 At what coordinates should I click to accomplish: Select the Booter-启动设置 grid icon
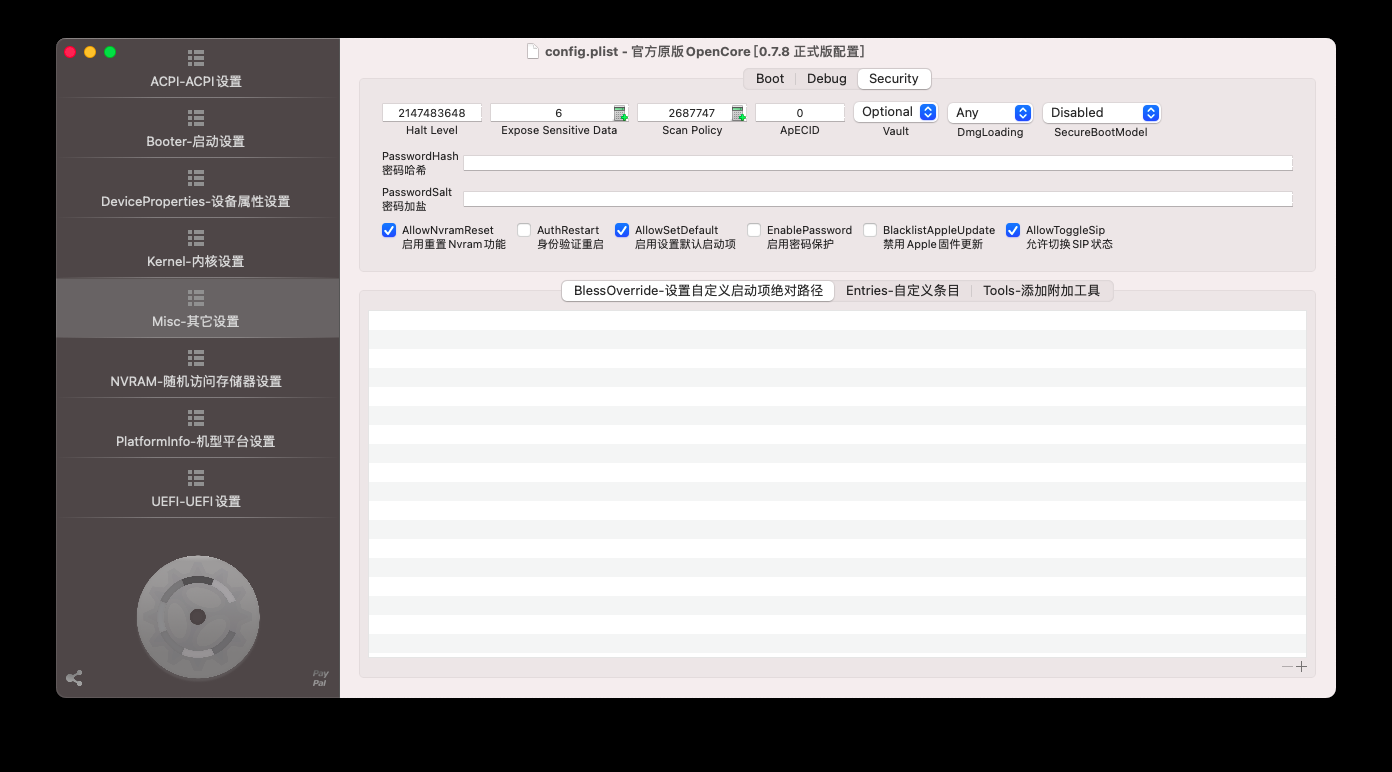[x=198, y=120]
